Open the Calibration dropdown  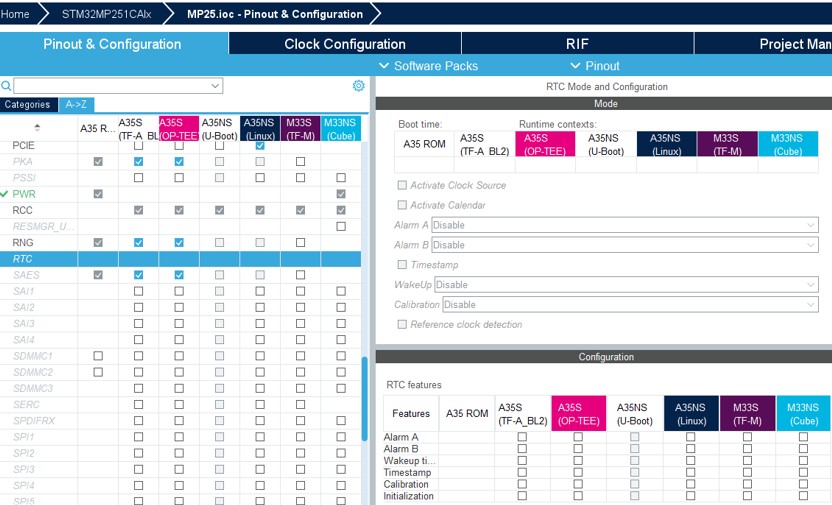pos(630,304)
